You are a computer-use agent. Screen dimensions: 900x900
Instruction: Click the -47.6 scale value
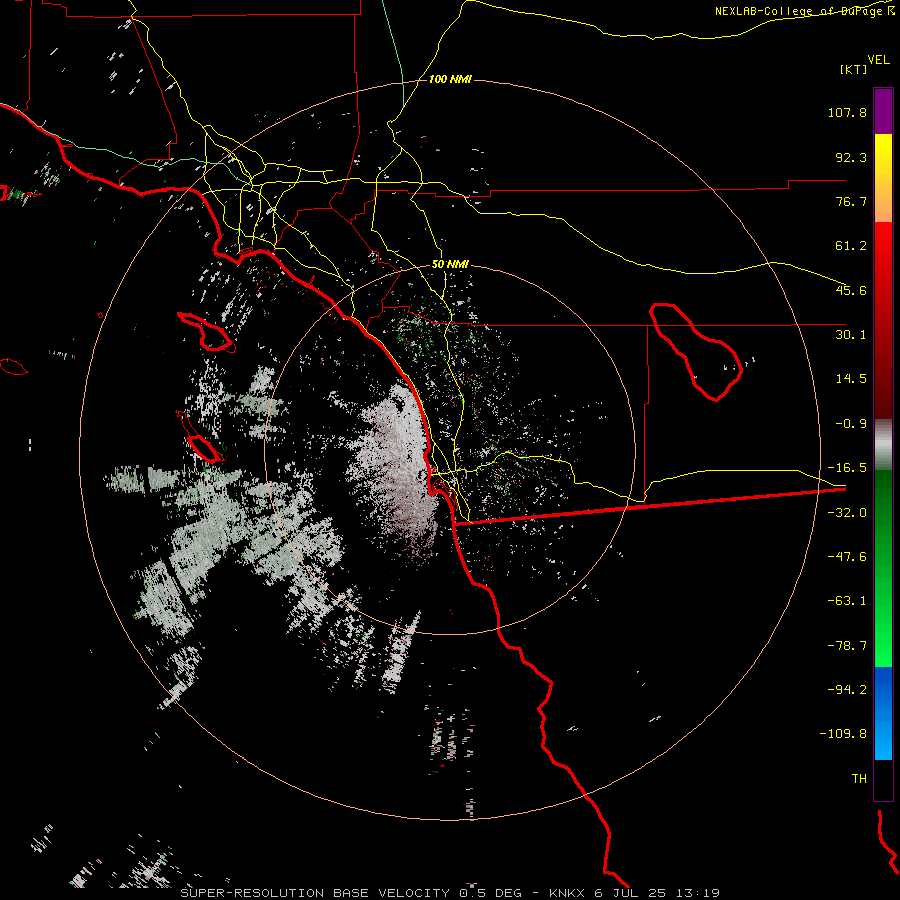pyautogui.click(x=847, y=557)
